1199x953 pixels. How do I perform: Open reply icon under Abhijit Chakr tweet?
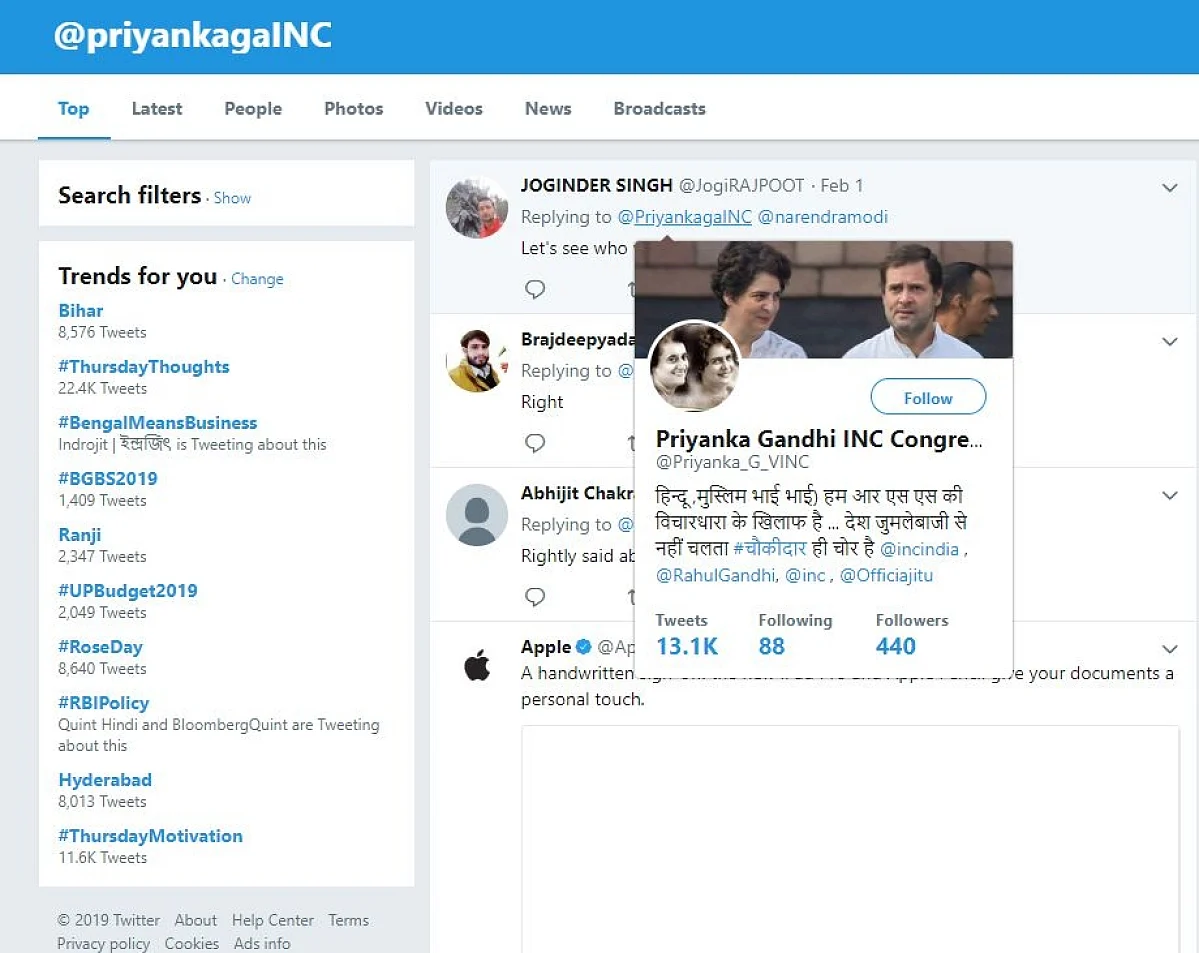tap(535, 597)
